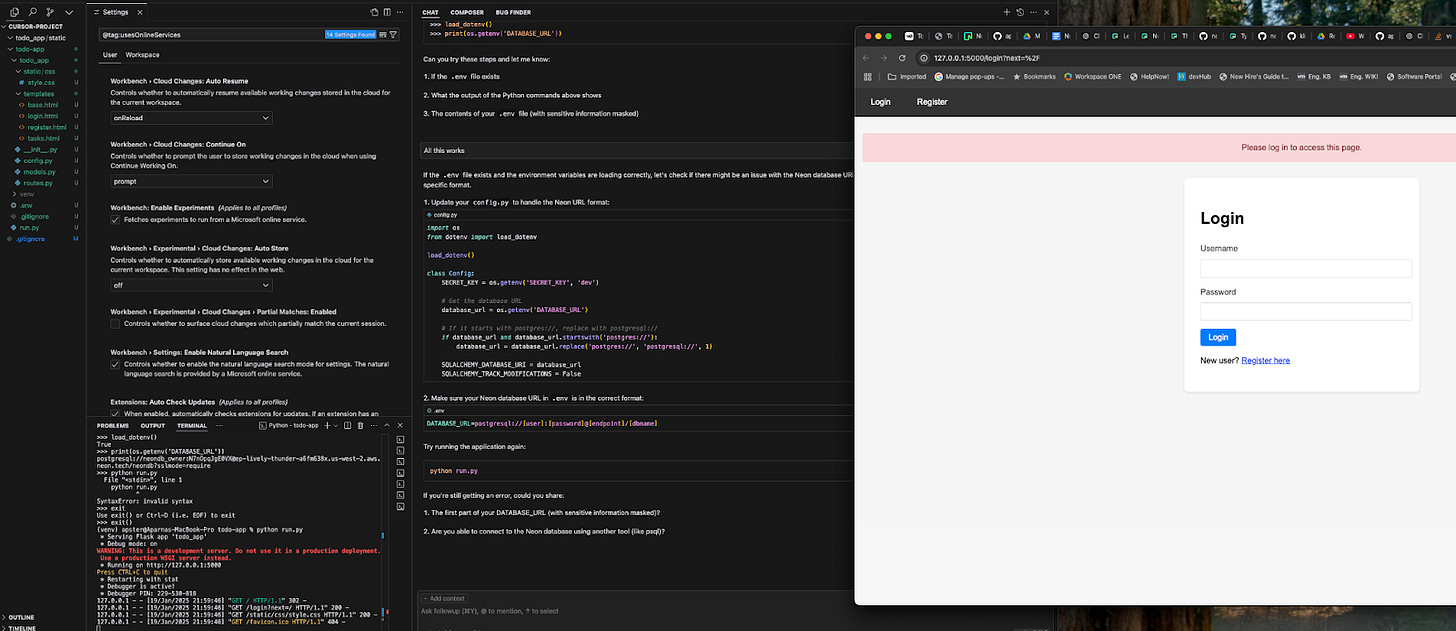
Task: Collapse the todo_app/static folder
Action: (38, 38)
